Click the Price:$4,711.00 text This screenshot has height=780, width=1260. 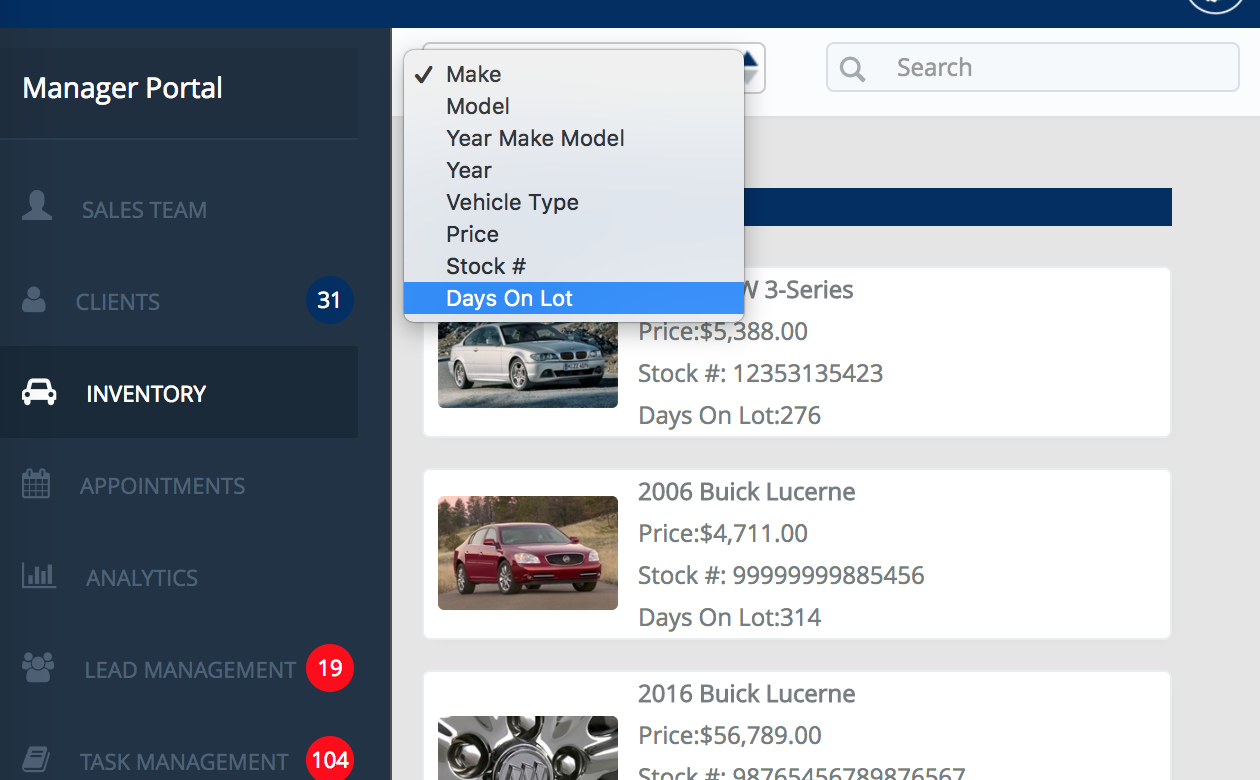[x=723, y=534]
